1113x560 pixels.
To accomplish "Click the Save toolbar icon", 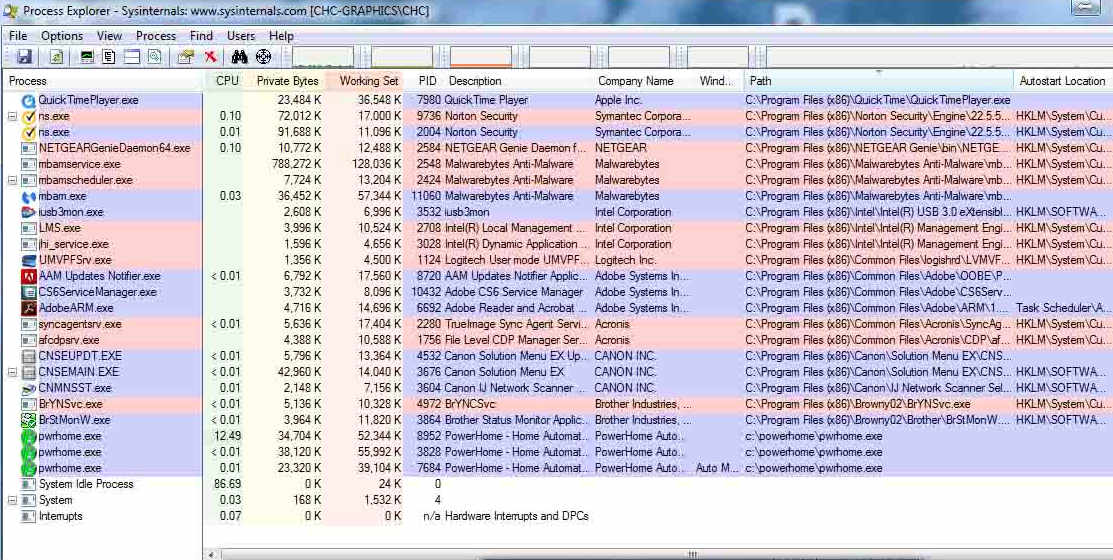I will 24,57.
